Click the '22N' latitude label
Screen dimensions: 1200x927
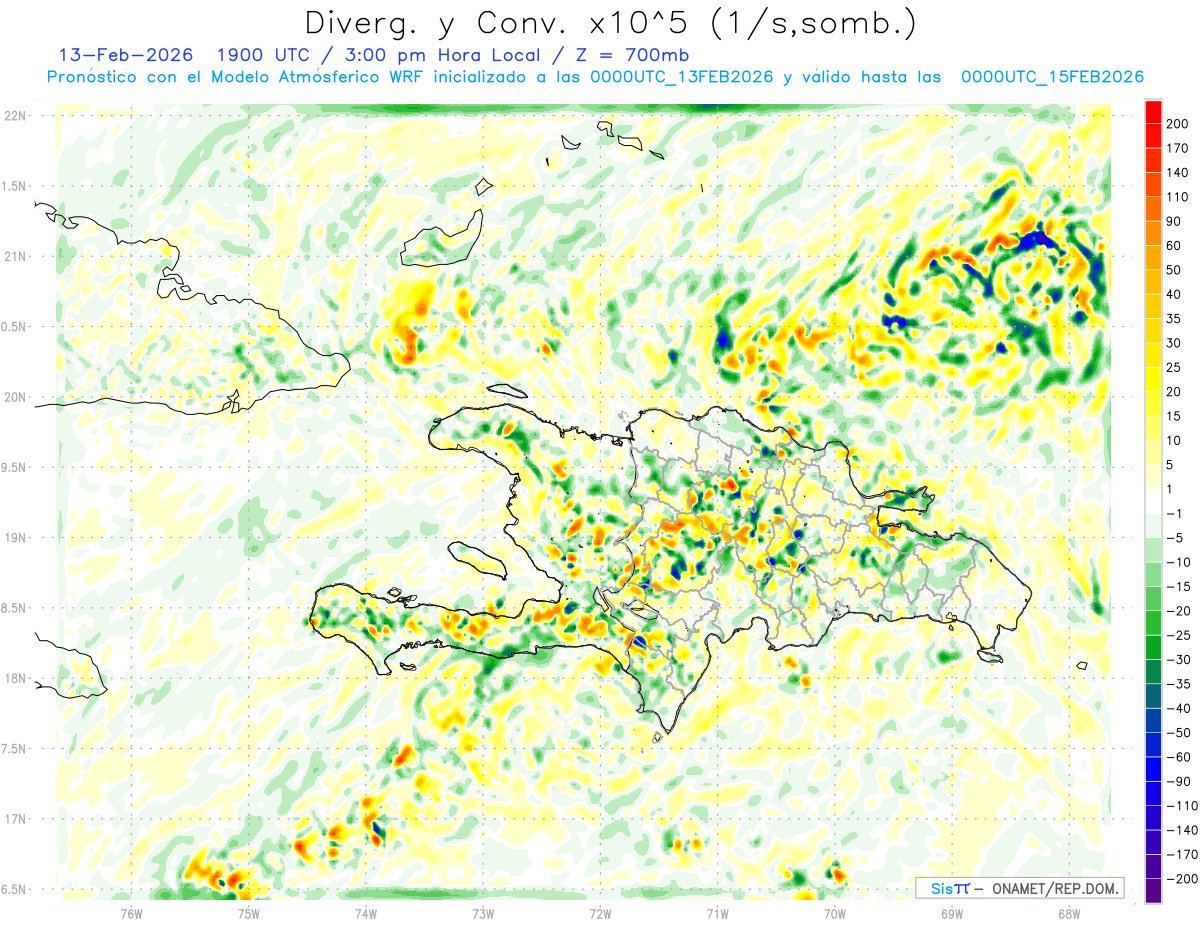click(14, 116)
